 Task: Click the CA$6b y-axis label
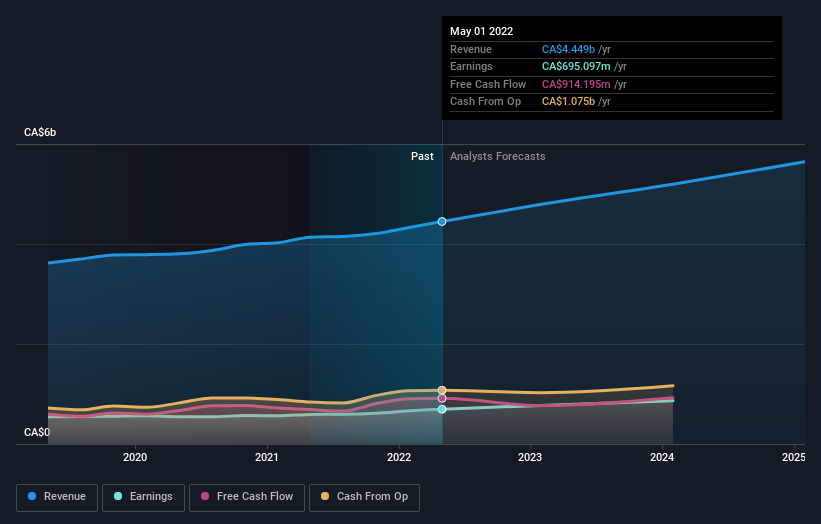click(40, 132)
